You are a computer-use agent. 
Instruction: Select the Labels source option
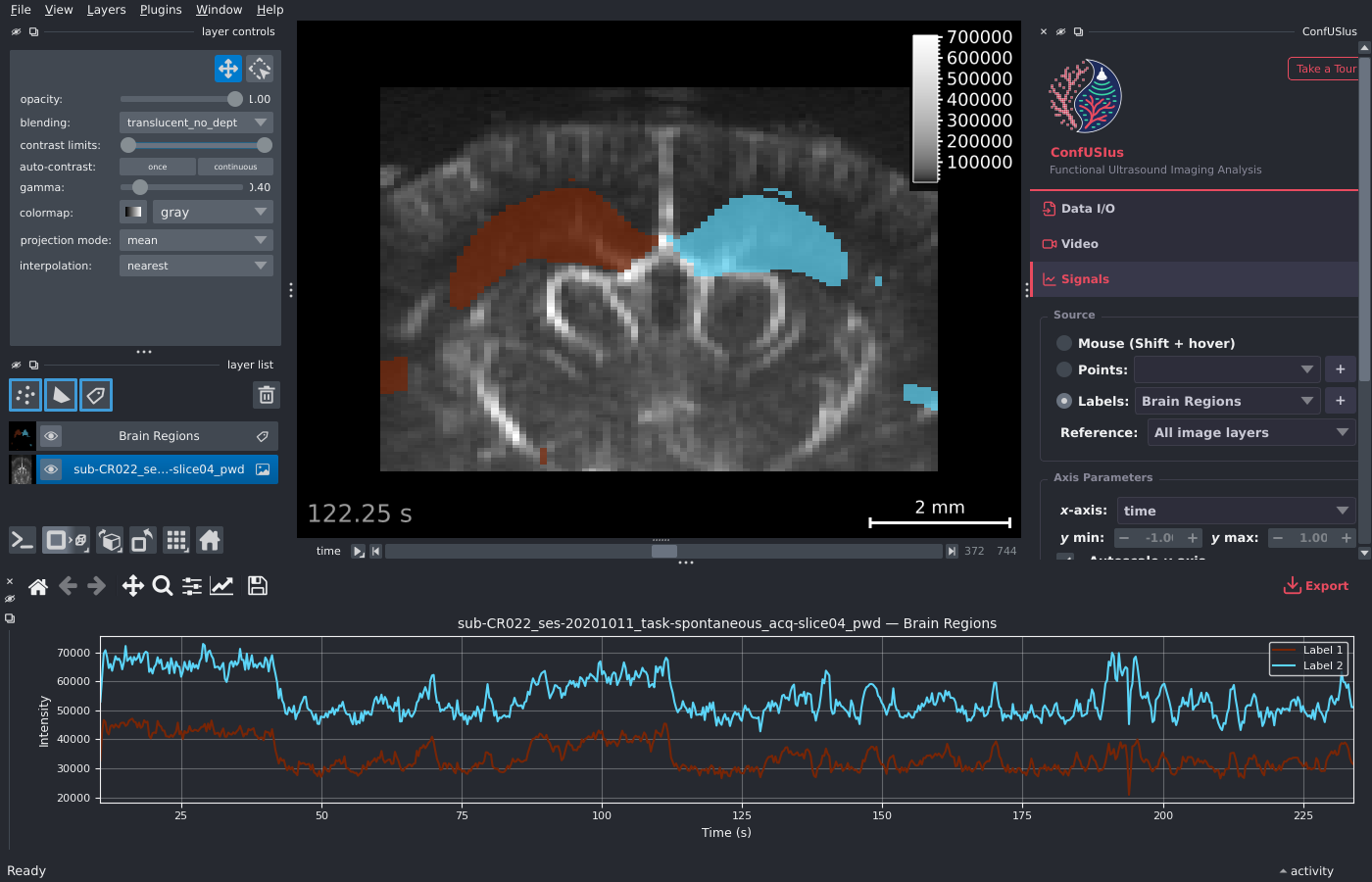pos(1064,401)
